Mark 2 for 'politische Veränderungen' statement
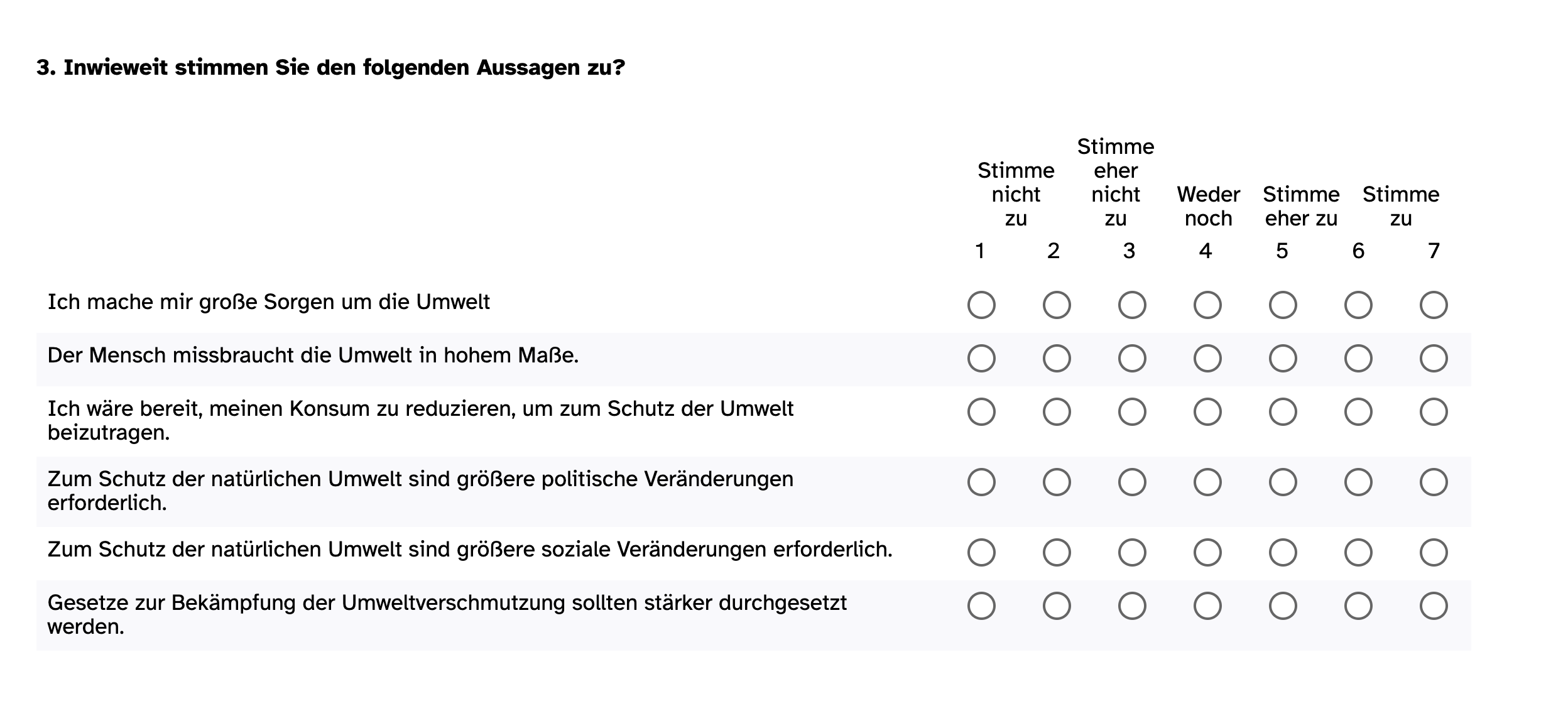Image resolution: width=1568 pixels, height=706 pixels. pyautogui.click(x=1057, y=482)
